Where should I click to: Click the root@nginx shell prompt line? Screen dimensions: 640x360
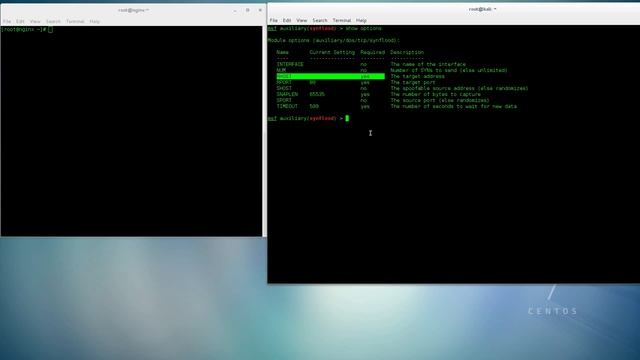coord(27,30)
